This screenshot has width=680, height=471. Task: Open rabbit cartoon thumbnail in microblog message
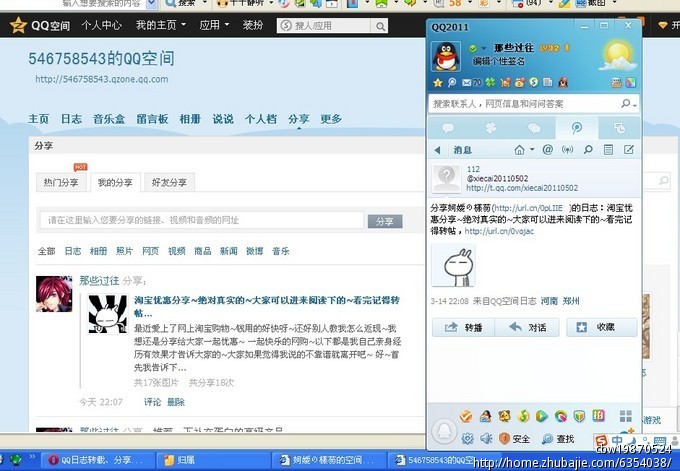(x=453, y=265)
